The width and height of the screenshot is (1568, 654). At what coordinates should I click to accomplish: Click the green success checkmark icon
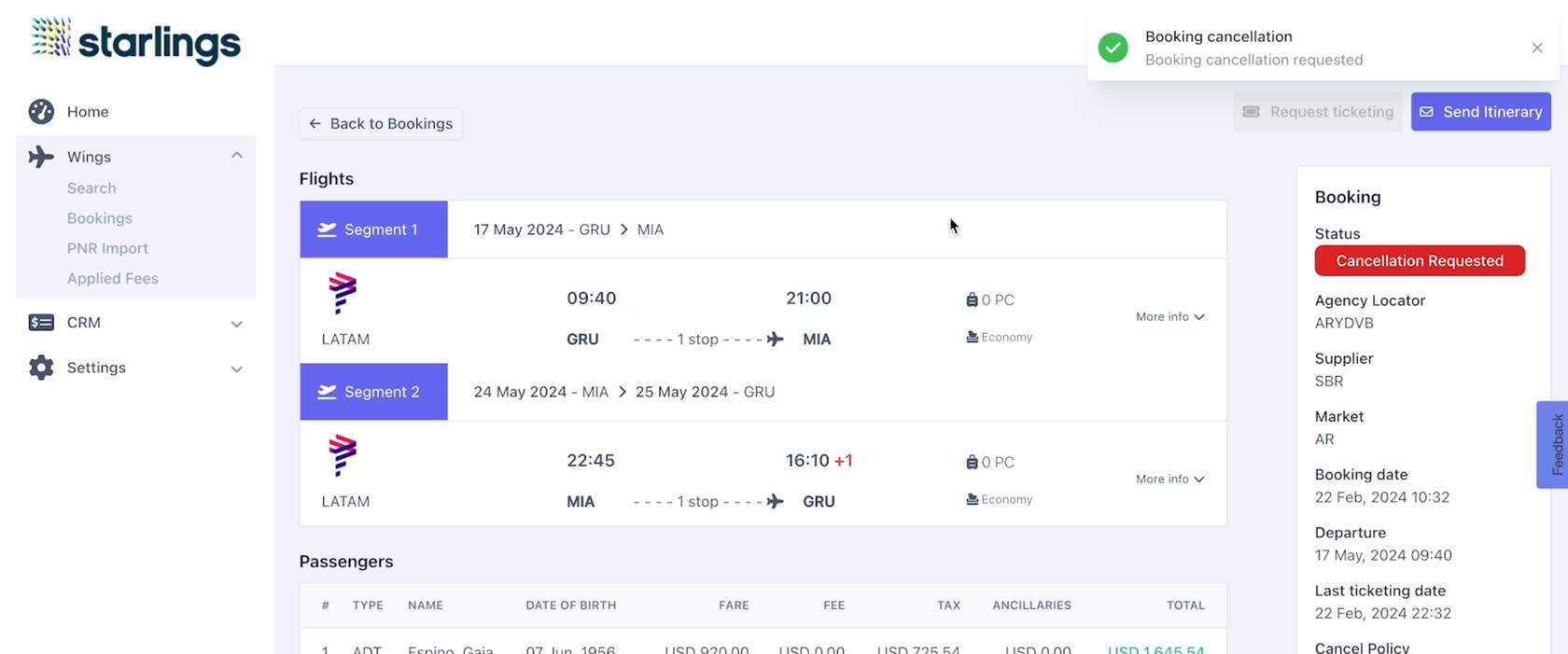[x=1113, y=48]
